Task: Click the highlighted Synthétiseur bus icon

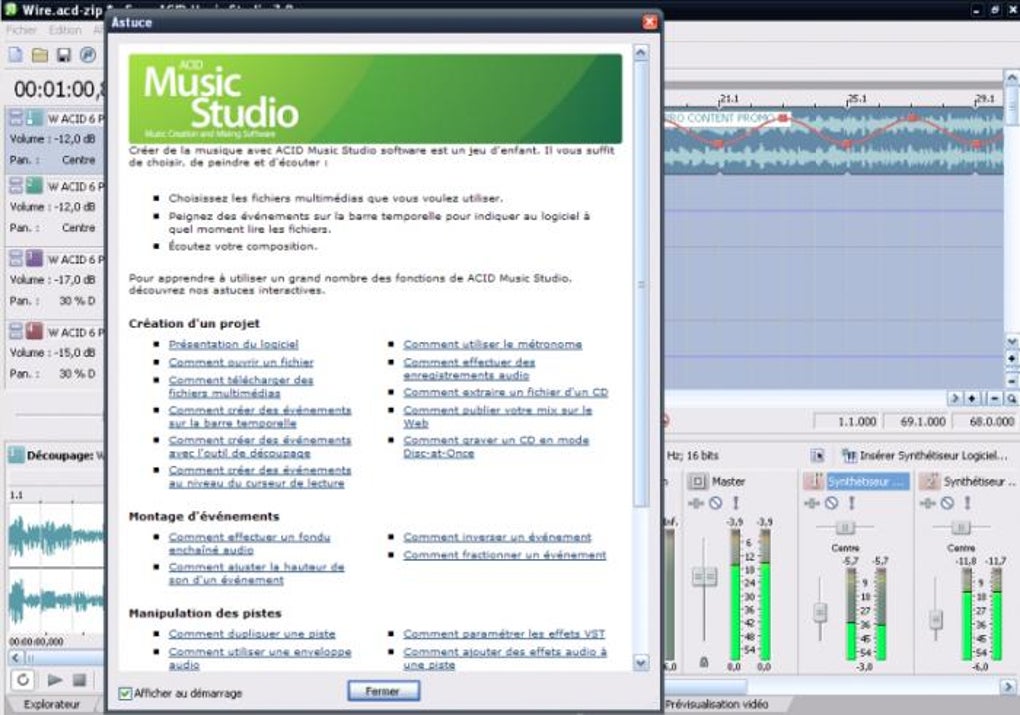Action: [814, 481]
